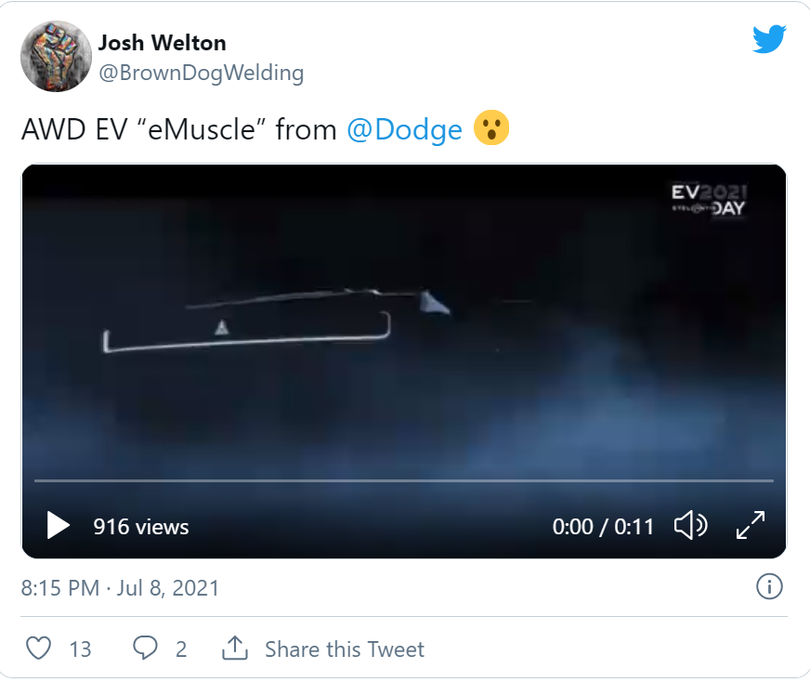Click the Josh Welton display name
Screen dimensions: 810x684
tap(162, 43)
